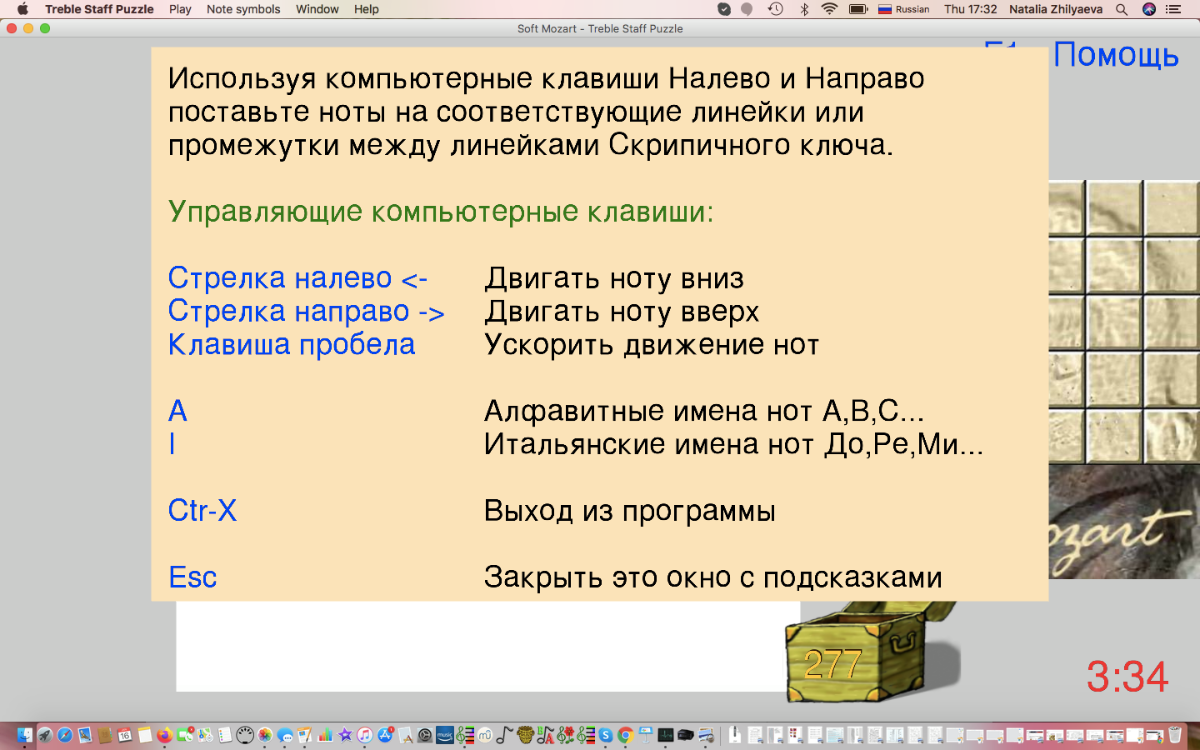Open Skype icon in dock
The height and width of the screenshot is (750, 1200).
click(605, 736)
